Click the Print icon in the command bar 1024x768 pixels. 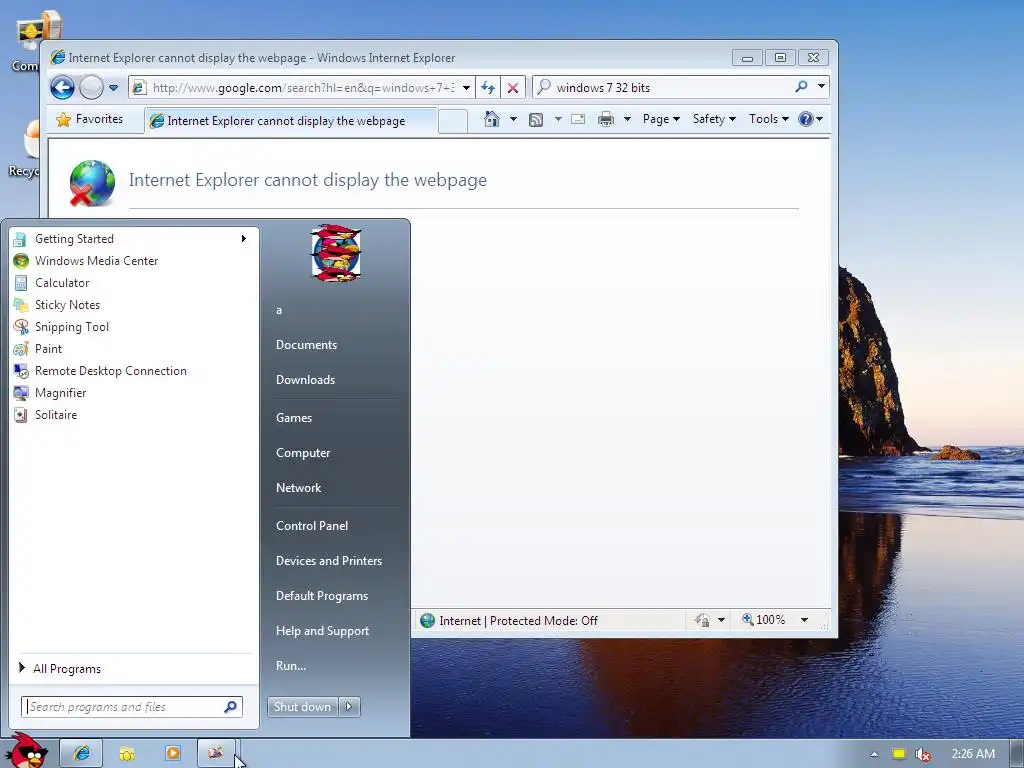(606, 120)
